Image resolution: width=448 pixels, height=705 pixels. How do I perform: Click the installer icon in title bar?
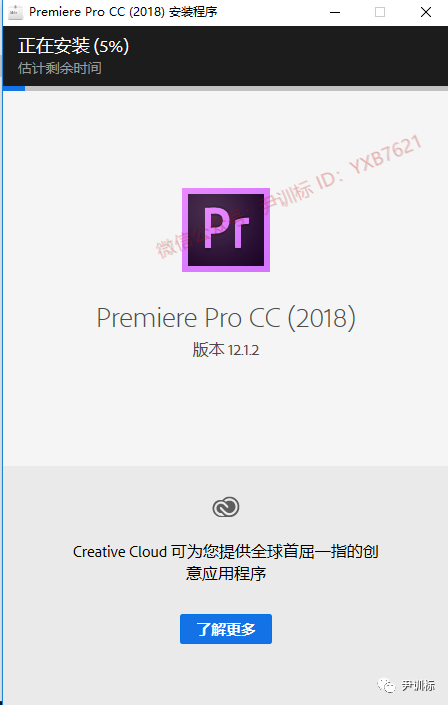pyautogui.click(x=15, y=12)
